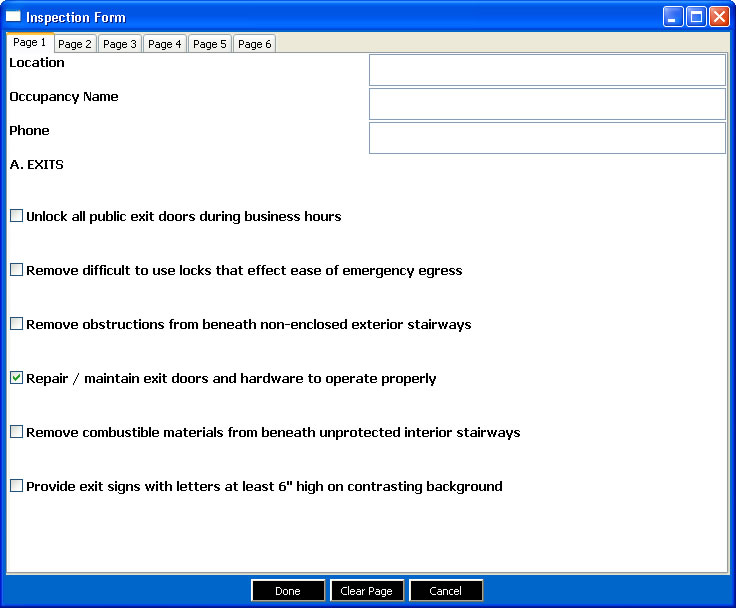This screenshot has height=608, width=736.
Task: Click into the Occupancy Name field
Action: [547, 104]
